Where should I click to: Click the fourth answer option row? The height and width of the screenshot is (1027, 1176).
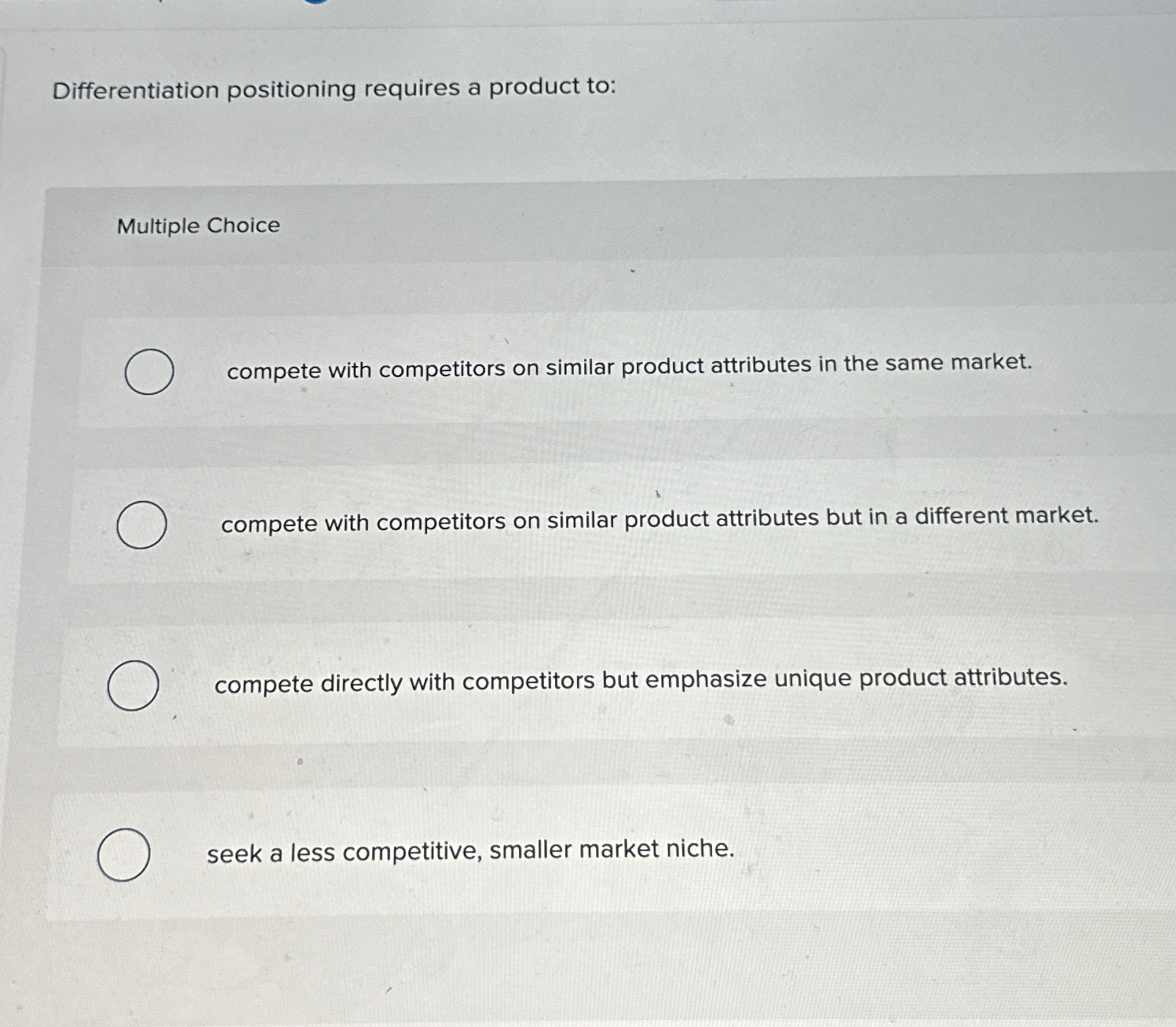[x=550, y=852]
